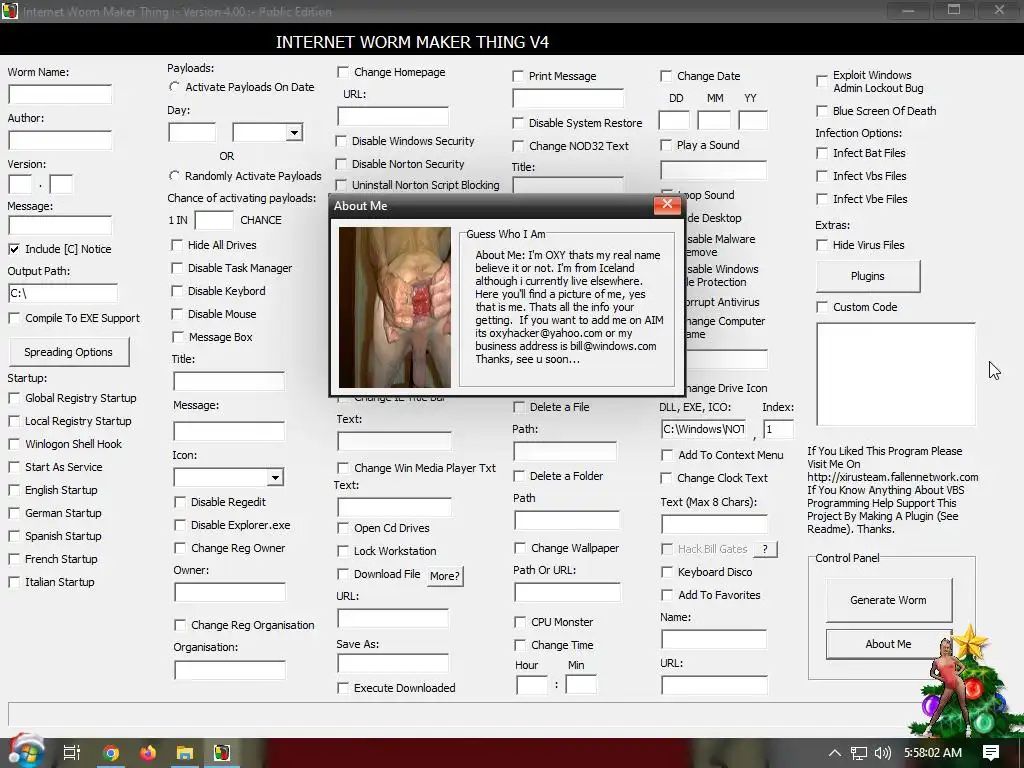Click the 1 IN chance input box

tap(214, 220)
